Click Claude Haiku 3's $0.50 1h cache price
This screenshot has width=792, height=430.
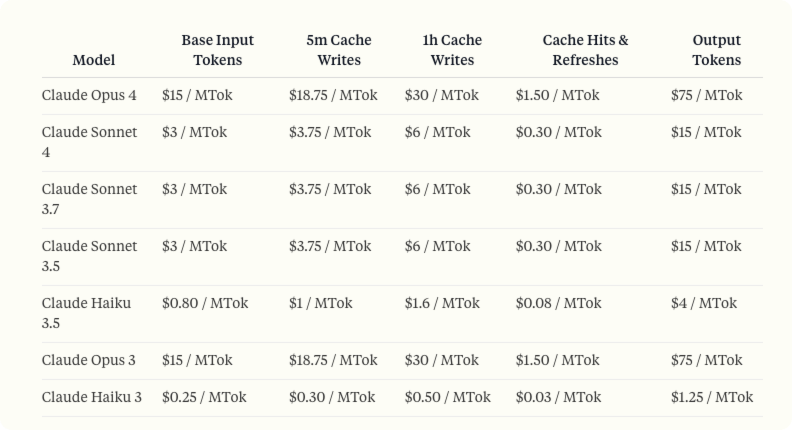448,397
